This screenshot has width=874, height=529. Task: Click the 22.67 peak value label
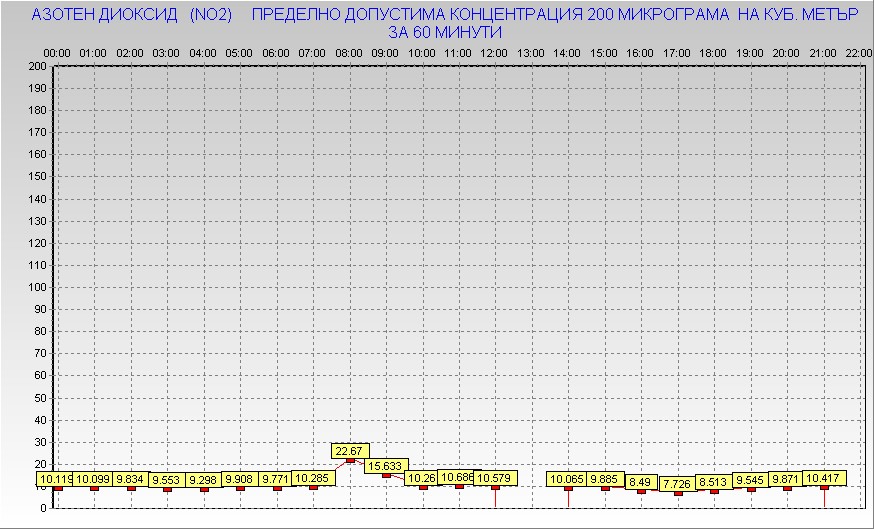tap(349, 451)
